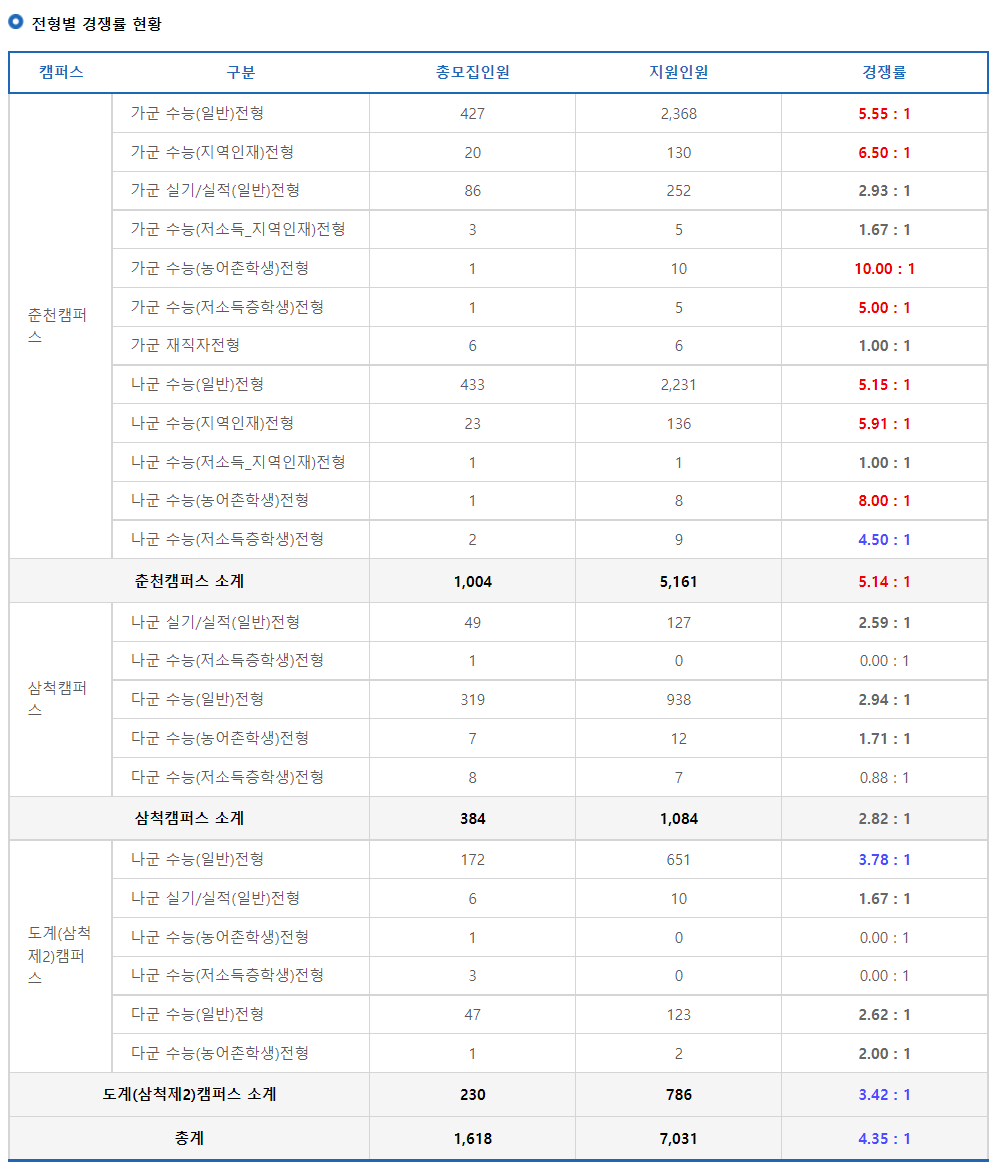999x1176 pixels.
Task: Select the 총모집인원 column header
Action: pos(472,72)
